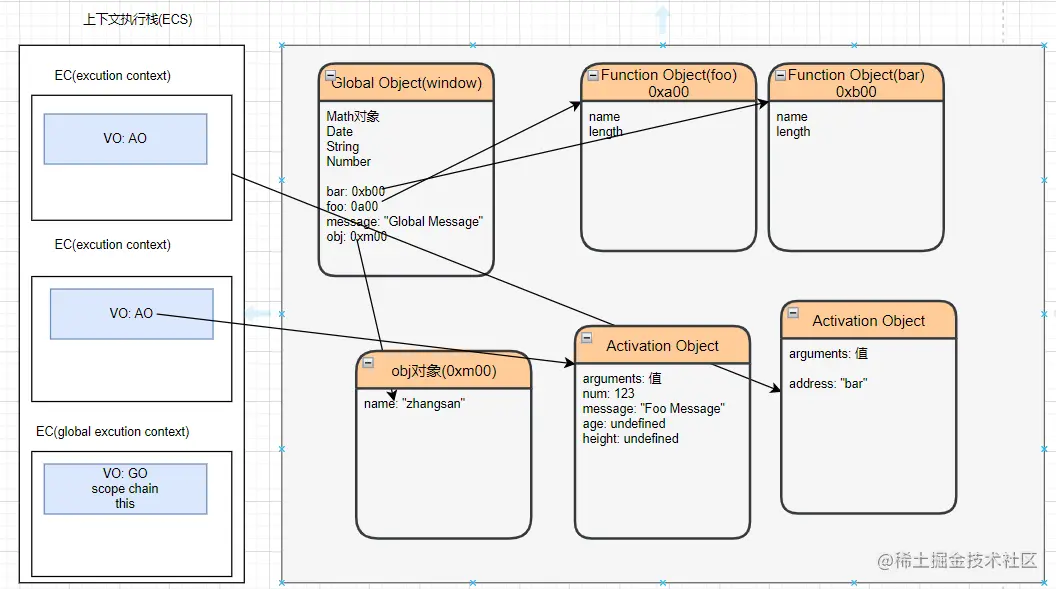Screen dimensions: 1056x589
Task: Collapse the Activation Object containing address: "bar"
Action: point(793,312)
